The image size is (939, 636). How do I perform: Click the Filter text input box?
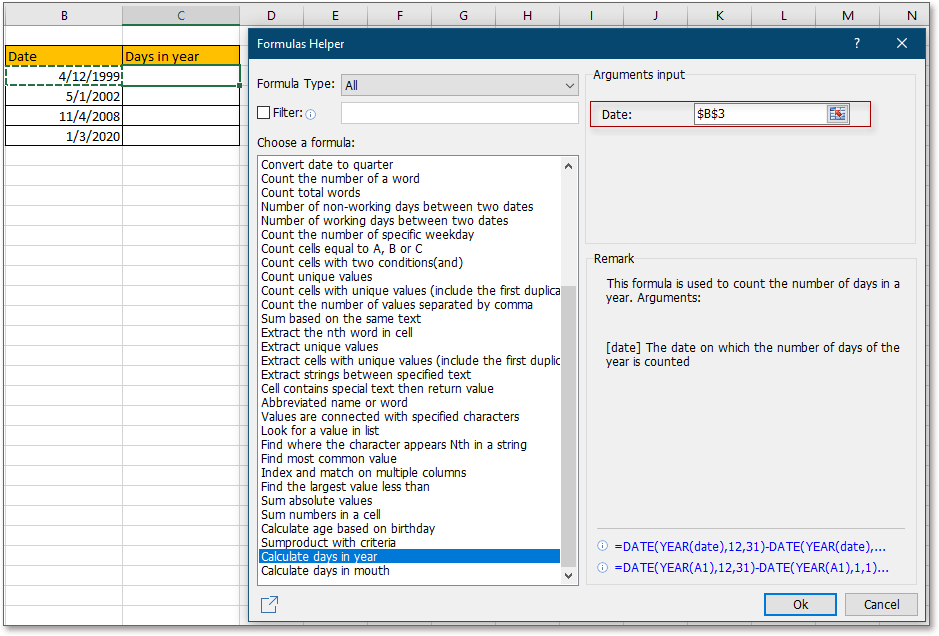[459, 113]
